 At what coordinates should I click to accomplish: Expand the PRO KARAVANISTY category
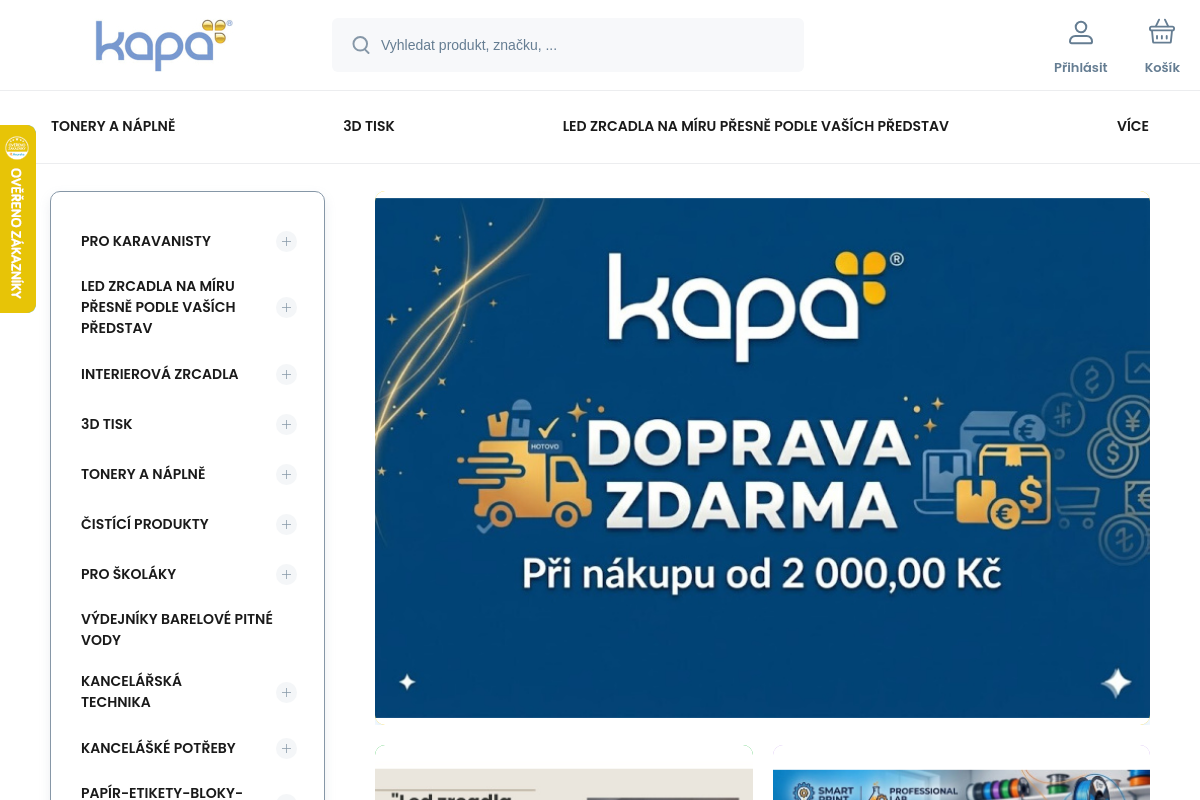[x=286, y=241]
